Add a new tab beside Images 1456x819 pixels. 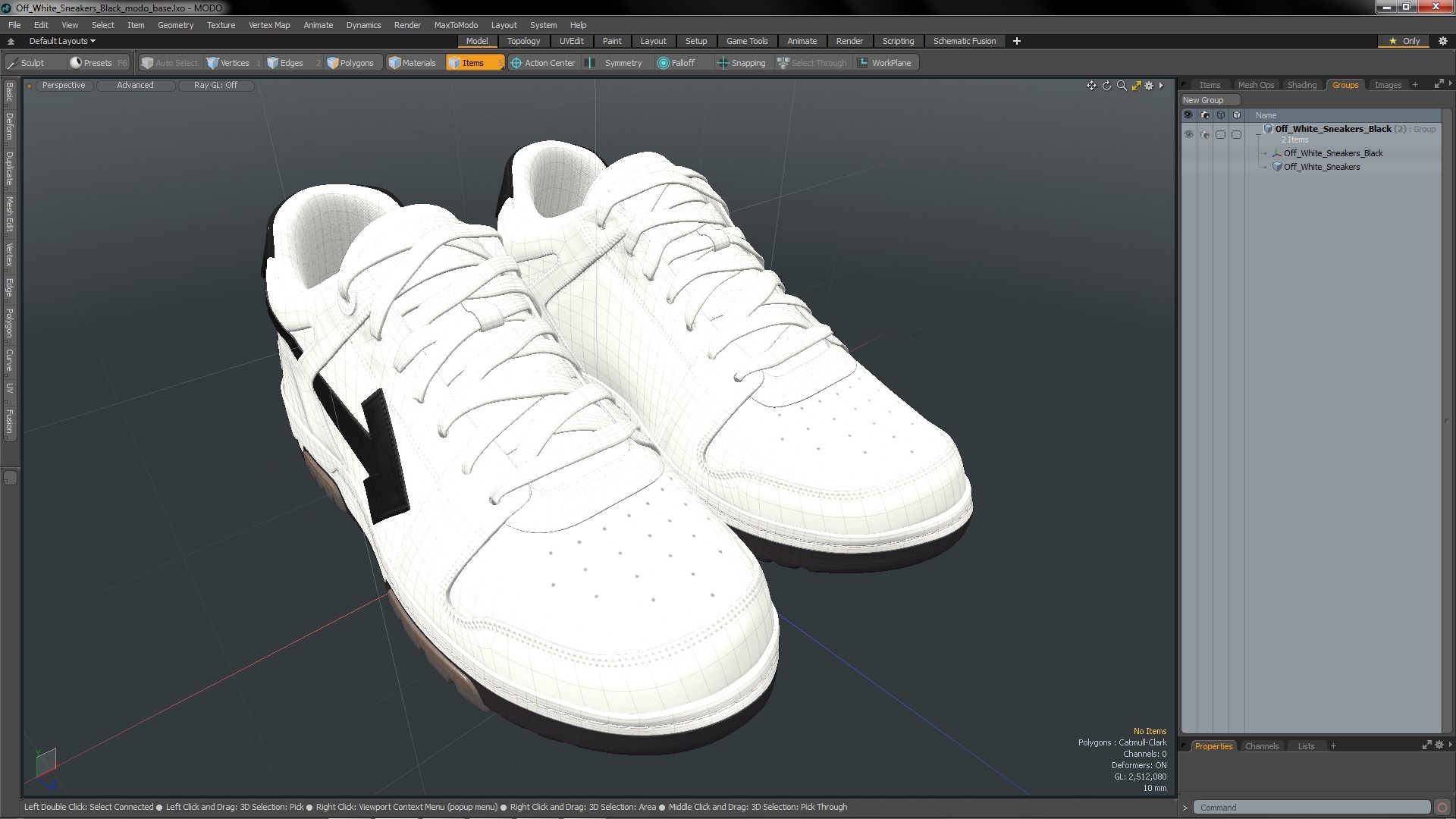coord(1415,85)
